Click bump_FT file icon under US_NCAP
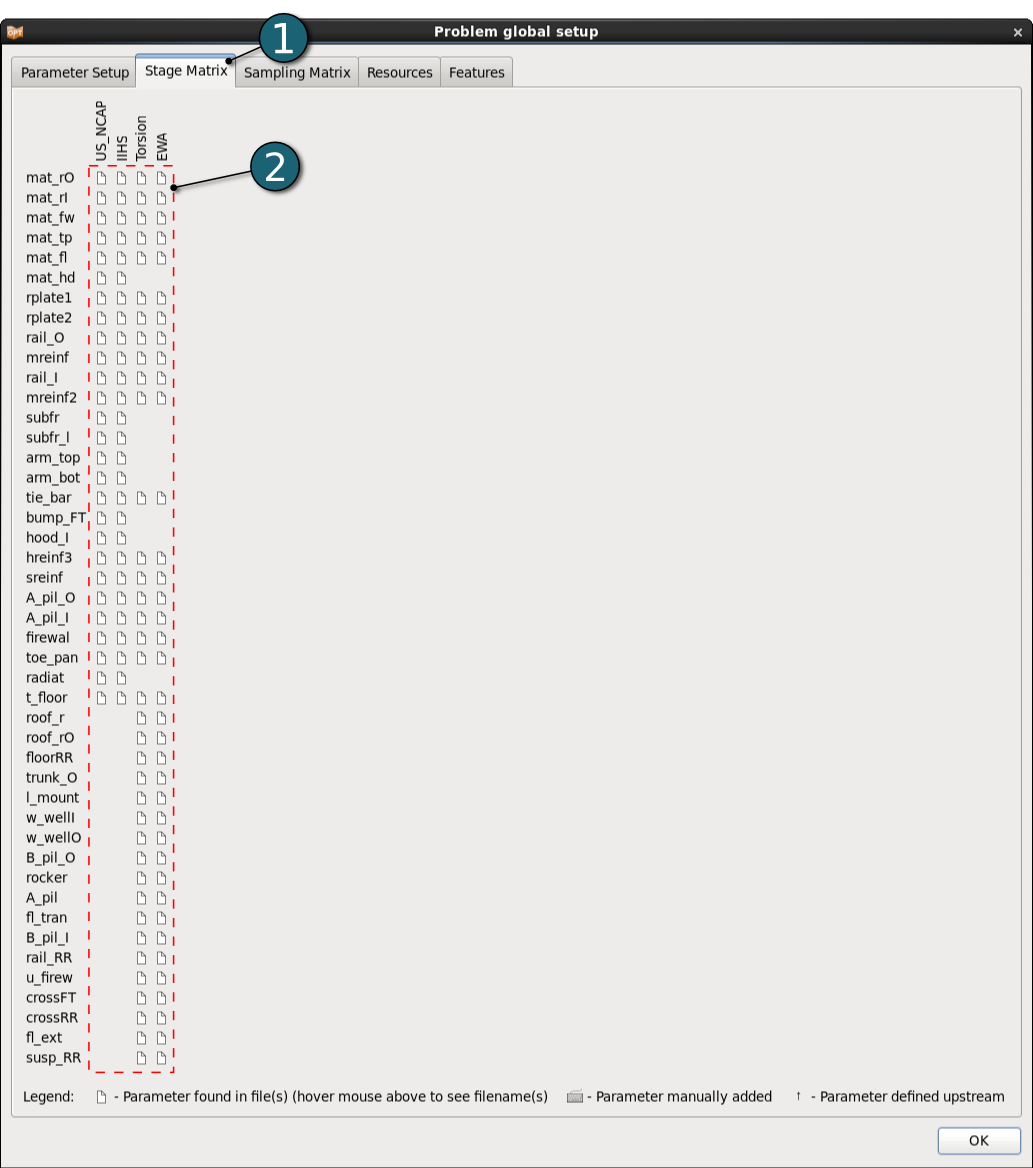The image size is (1033, 1168). pos(101,518)
